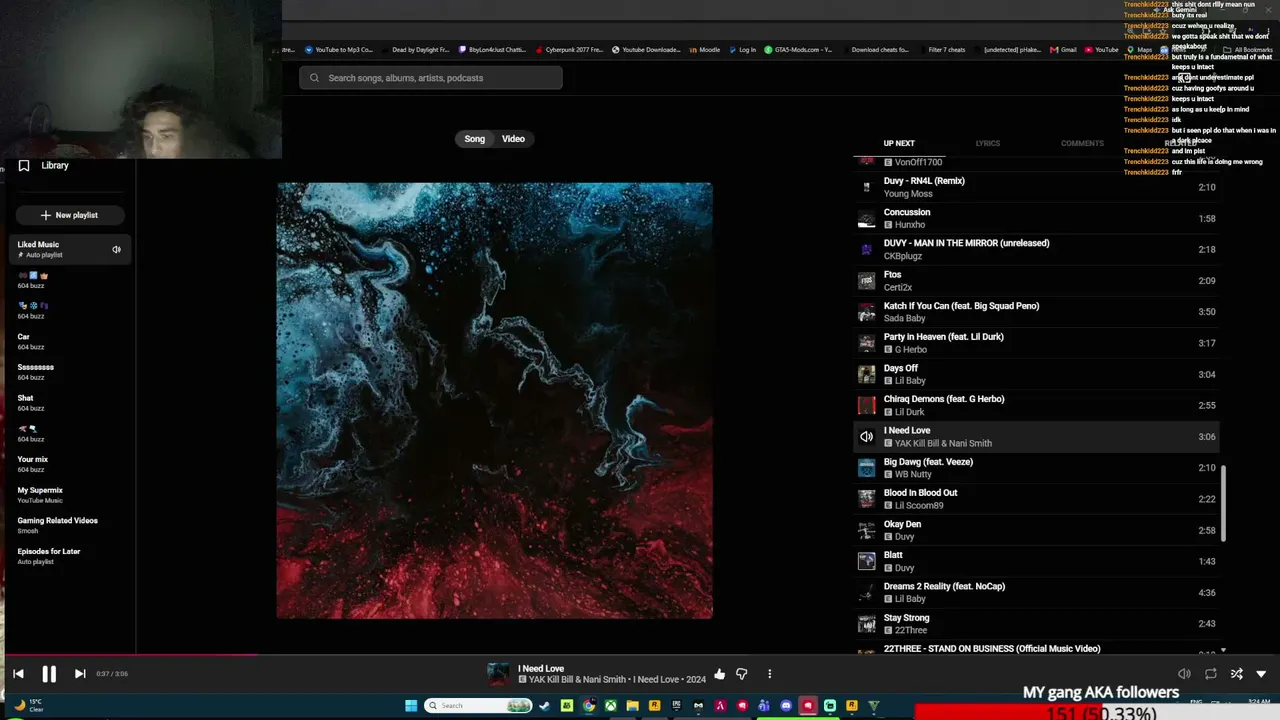Viewport: 1280px width, 720px height.
Task: Open the Moodle bookmark
Action: [x=703, y=50]
